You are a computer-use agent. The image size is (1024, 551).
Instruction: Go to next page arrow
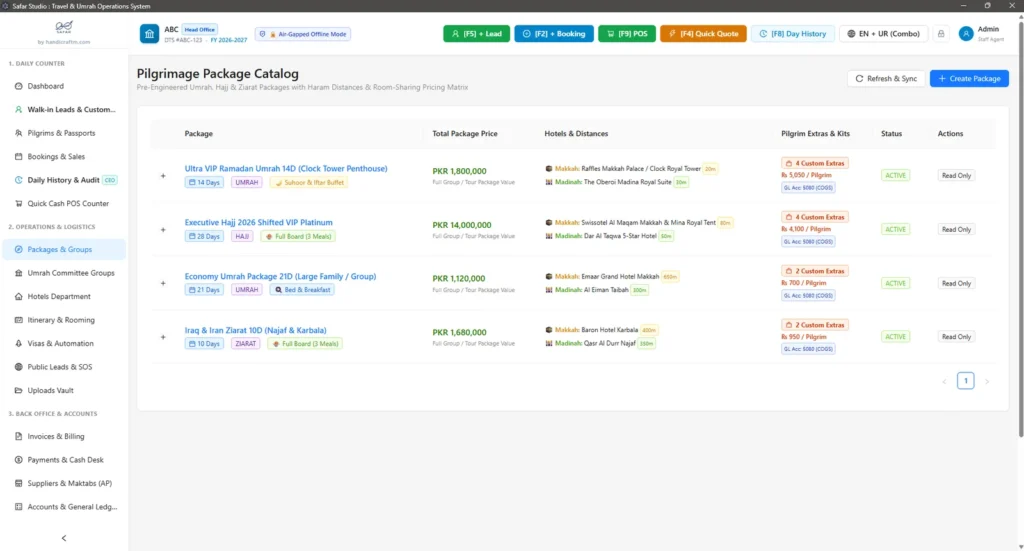(987, 381)
